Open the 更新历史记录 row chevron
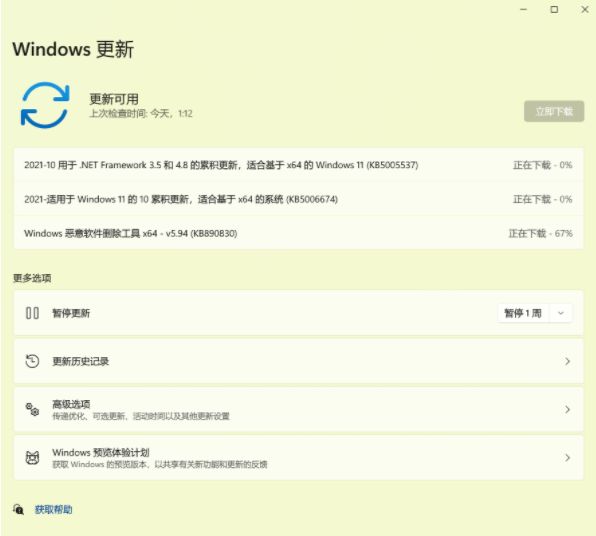596x536 pixels. click(x=567, y=361)
